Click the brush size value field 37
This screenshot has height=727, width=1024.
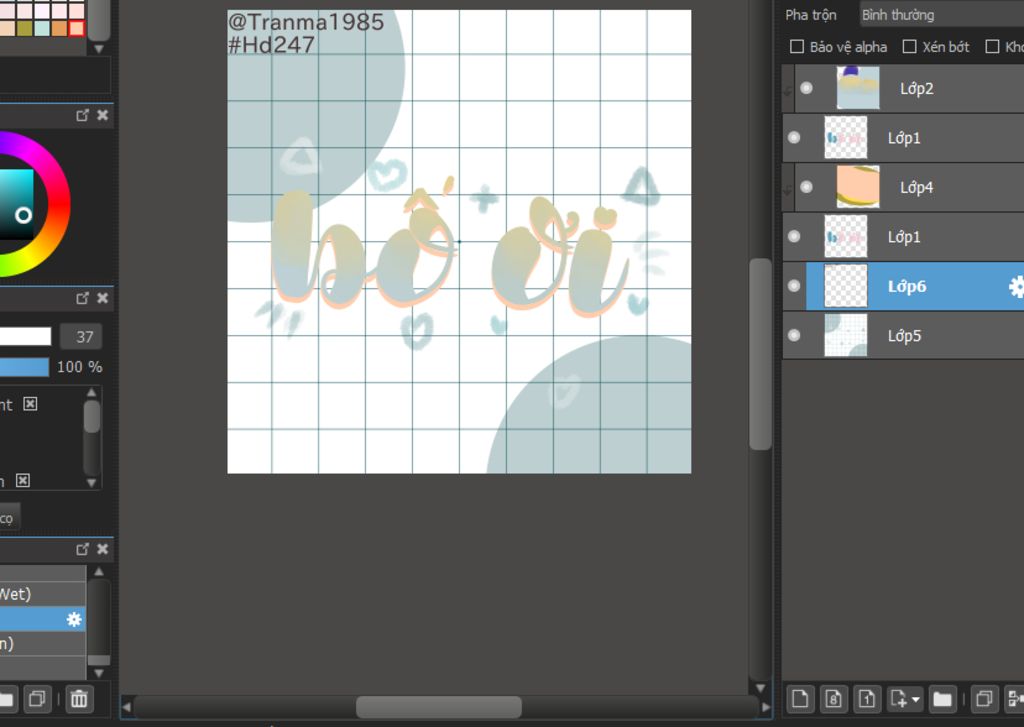click(x=81, y=336)
